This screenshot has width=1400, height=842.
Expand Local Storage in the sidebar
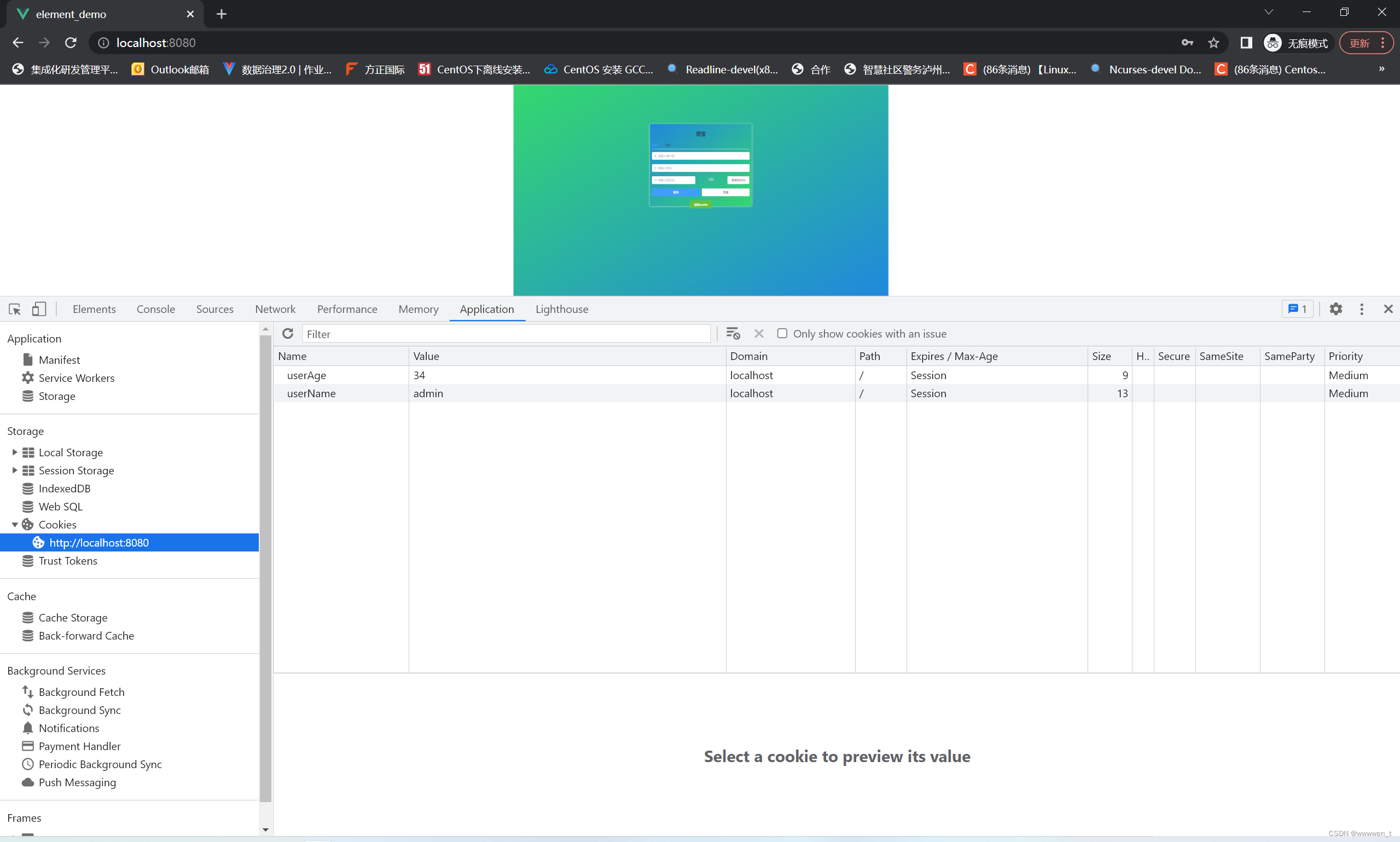coord(15,452)
